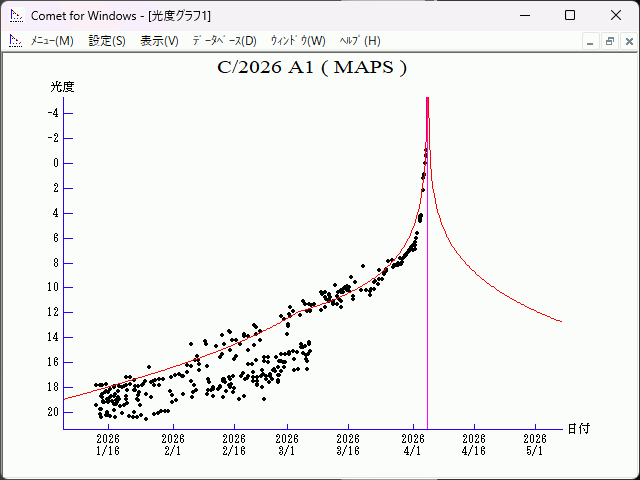Maximize the Comet for Windows window

click(569, 15)
